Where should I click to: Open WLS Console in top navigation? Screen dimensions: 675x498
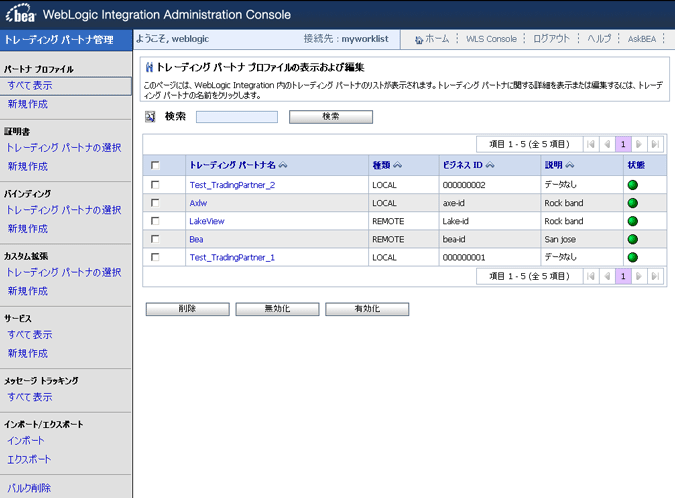(491, 39)
